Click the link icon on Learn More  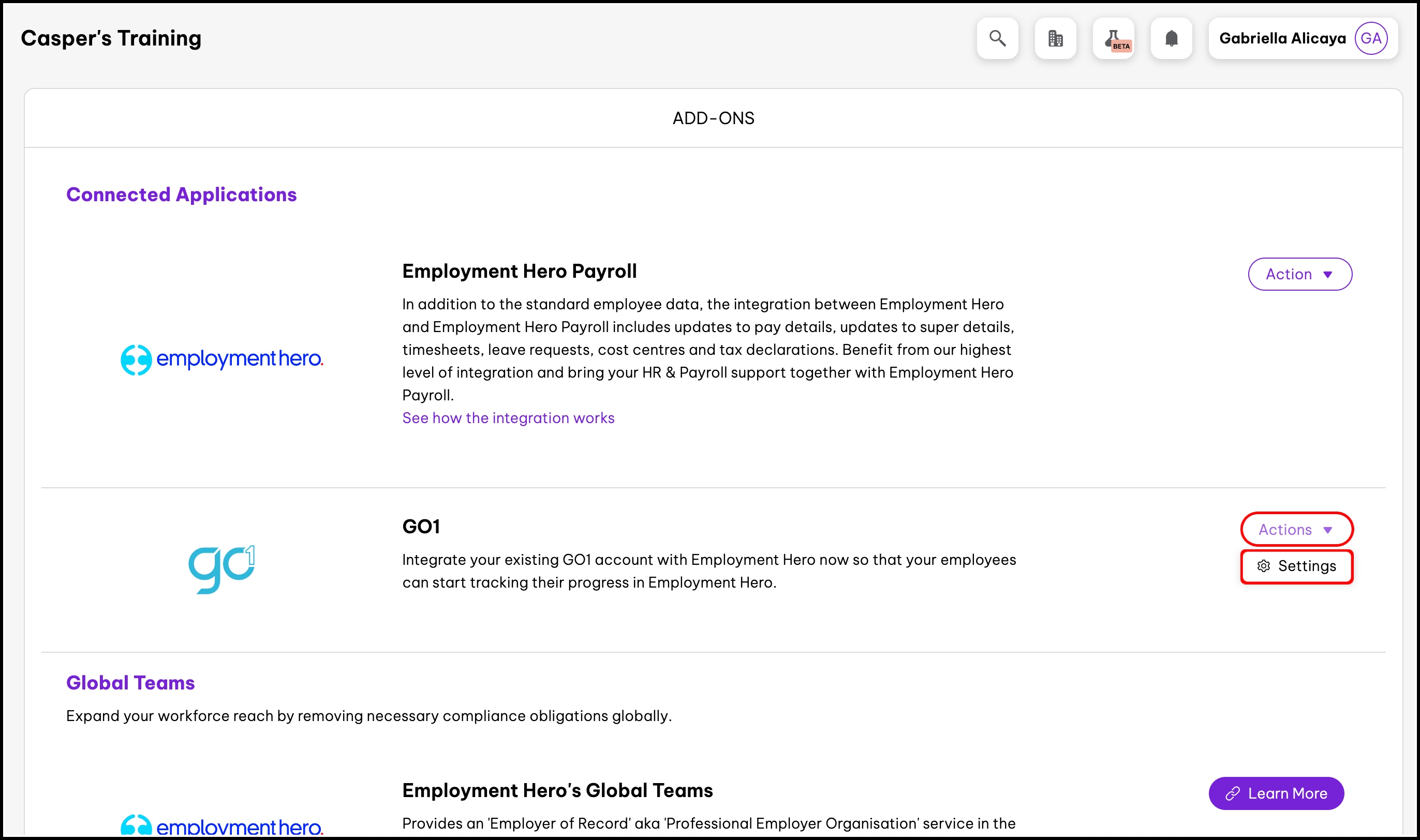coord(1233,793)
